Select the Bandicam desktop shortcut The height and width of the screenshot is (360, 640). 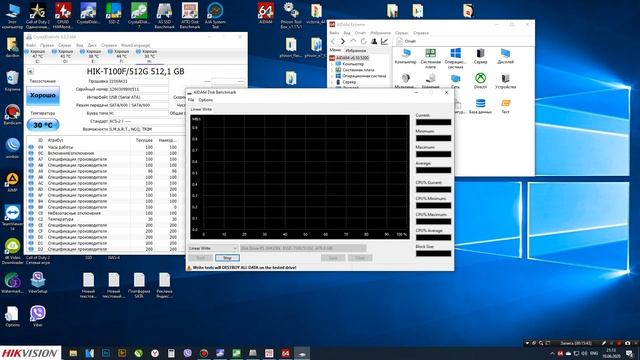click(x=12, y=114)
